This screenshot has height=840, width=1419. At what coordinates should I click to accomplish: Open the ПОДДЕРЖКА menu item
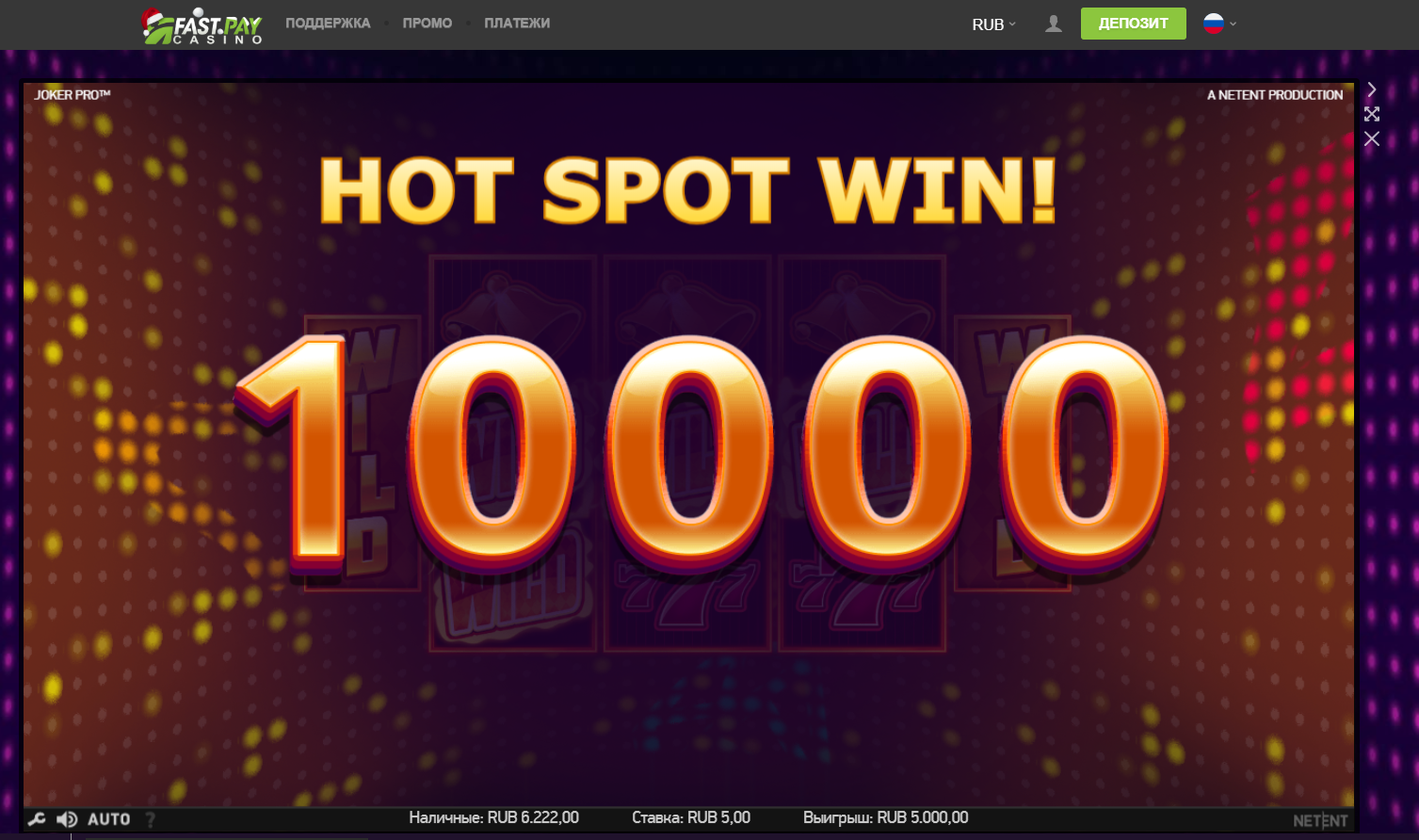[x=328, y=23]
